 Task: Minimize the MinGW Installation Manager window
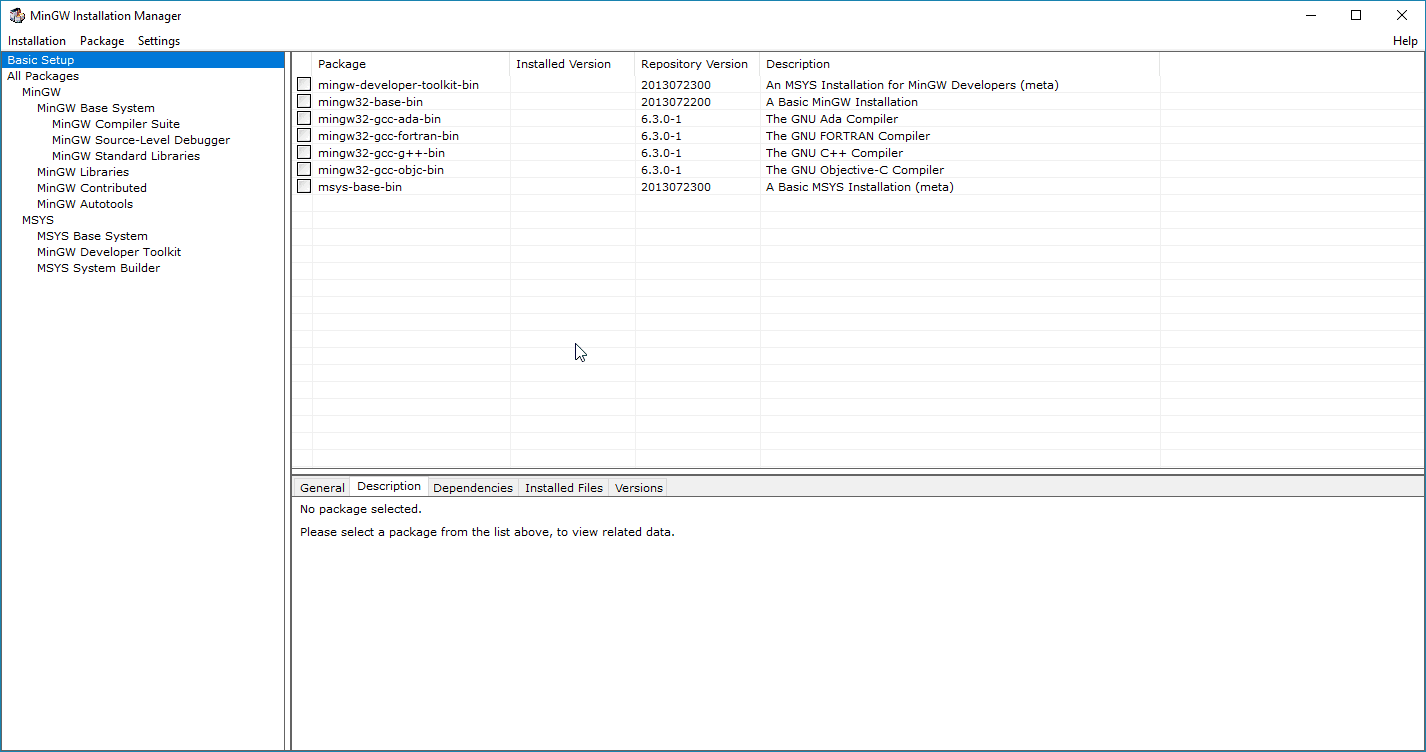[x=1311, y=15]
